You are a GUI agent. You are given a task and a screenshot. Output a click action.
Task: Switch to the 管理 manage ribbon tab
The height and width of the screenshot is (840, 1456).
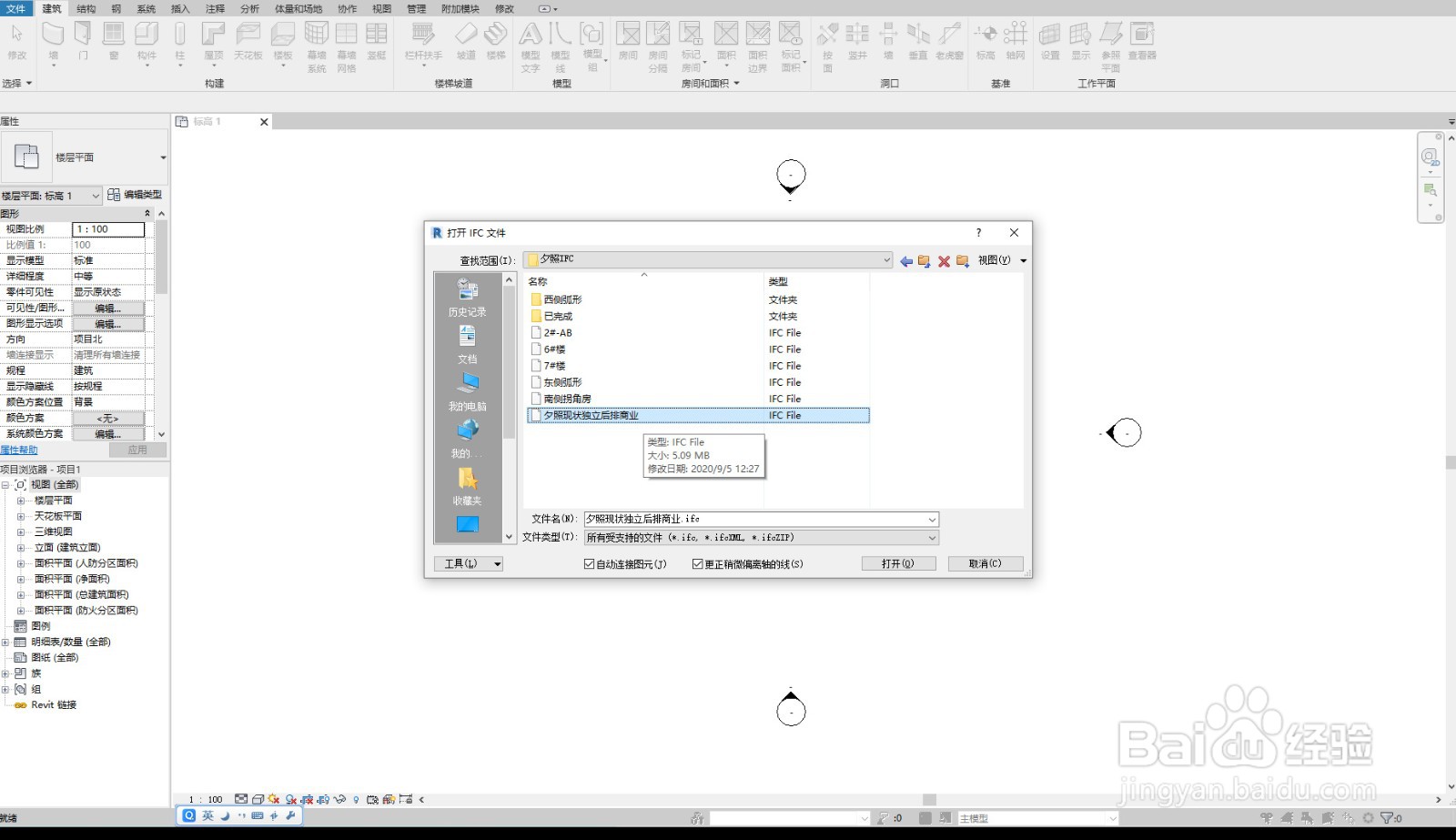pos(416,8)
